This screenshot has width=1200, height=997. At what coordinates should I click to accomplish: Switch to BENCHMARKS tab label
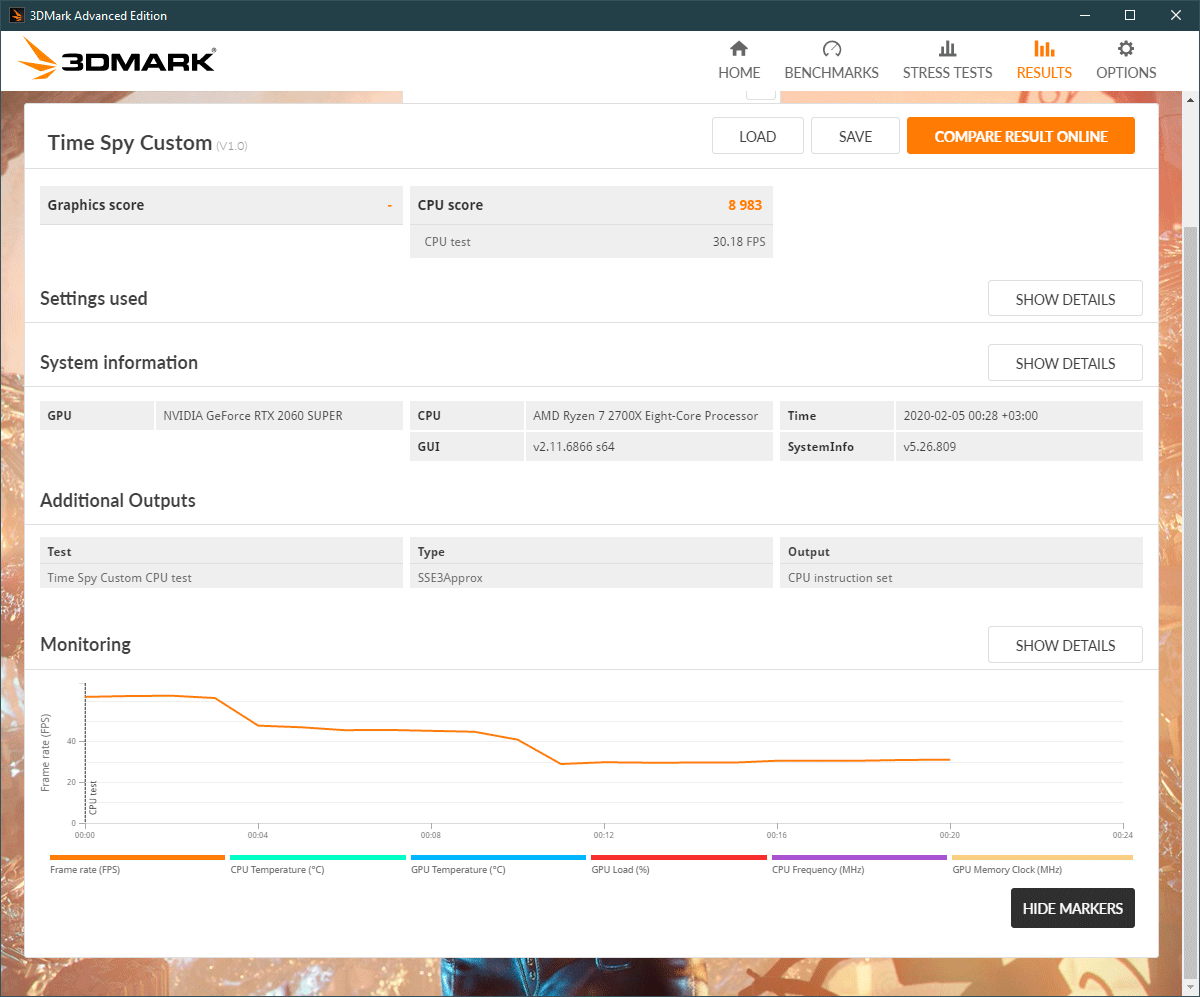click(x=832, y=73)
